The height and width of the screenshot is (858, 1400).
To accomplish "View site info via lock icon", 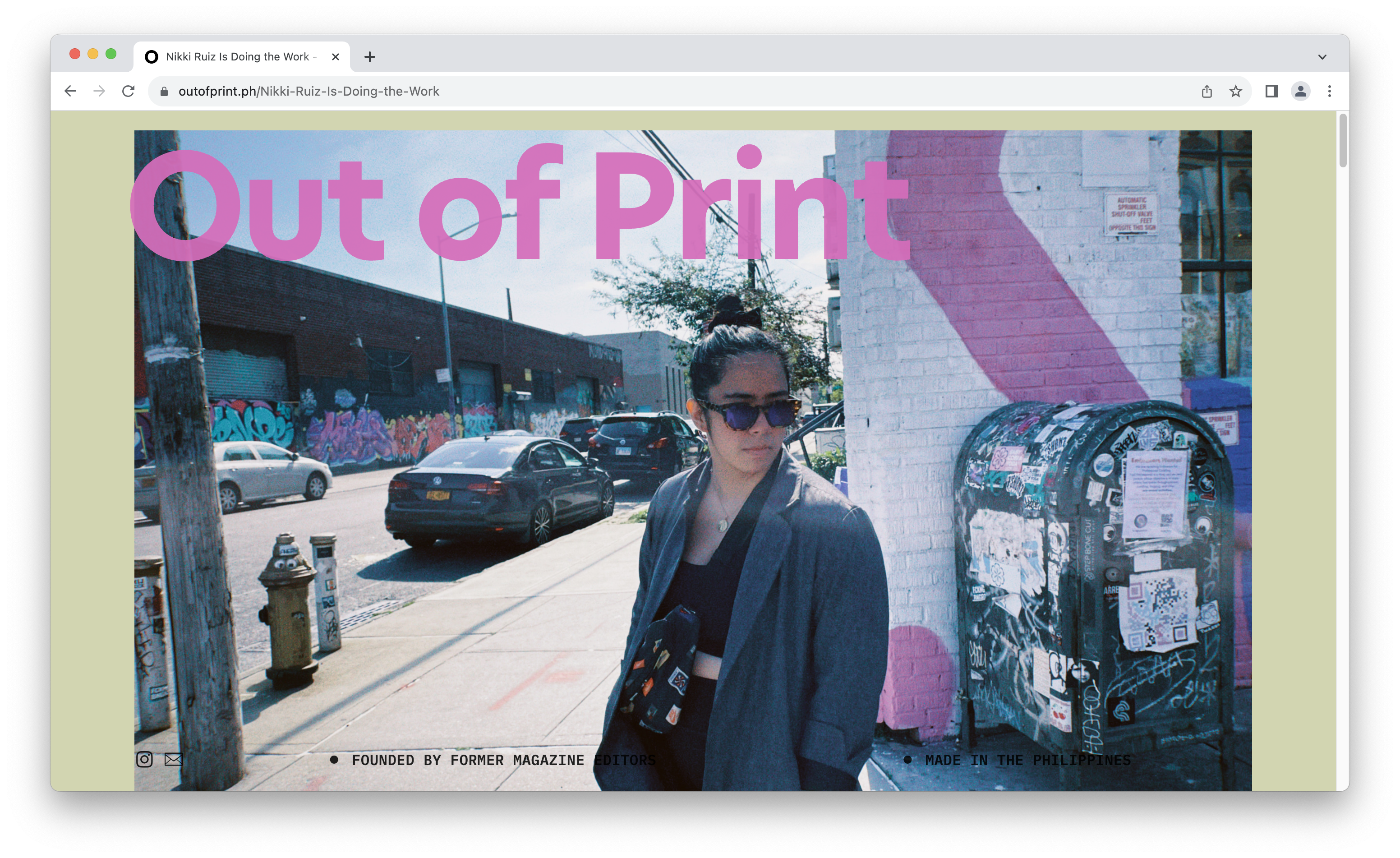I will [x=164, y=92].
